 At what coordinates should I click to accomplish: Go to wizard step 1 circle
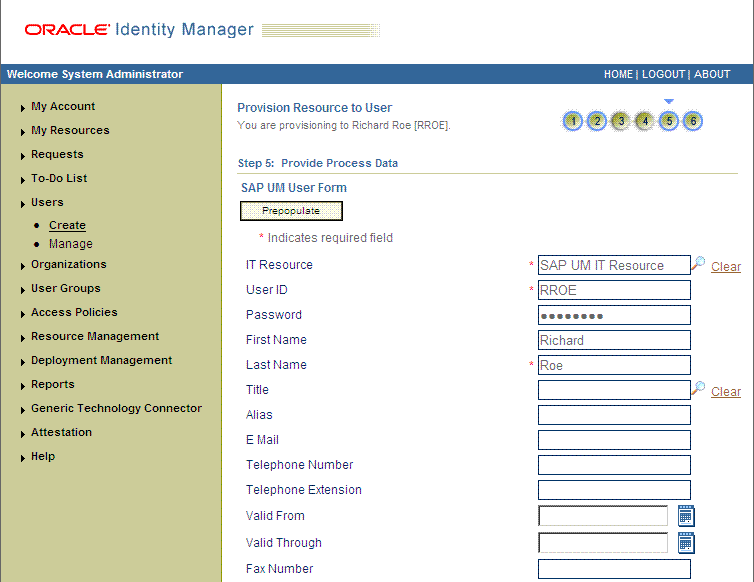coord(573,121)
